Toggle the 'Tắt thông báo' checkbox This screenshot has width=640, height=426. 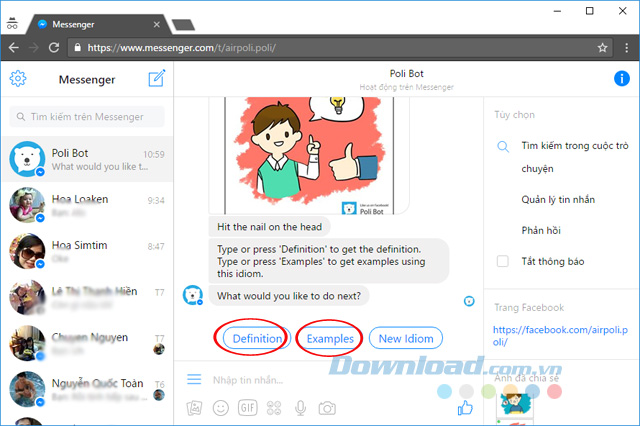tap(503, 262)
